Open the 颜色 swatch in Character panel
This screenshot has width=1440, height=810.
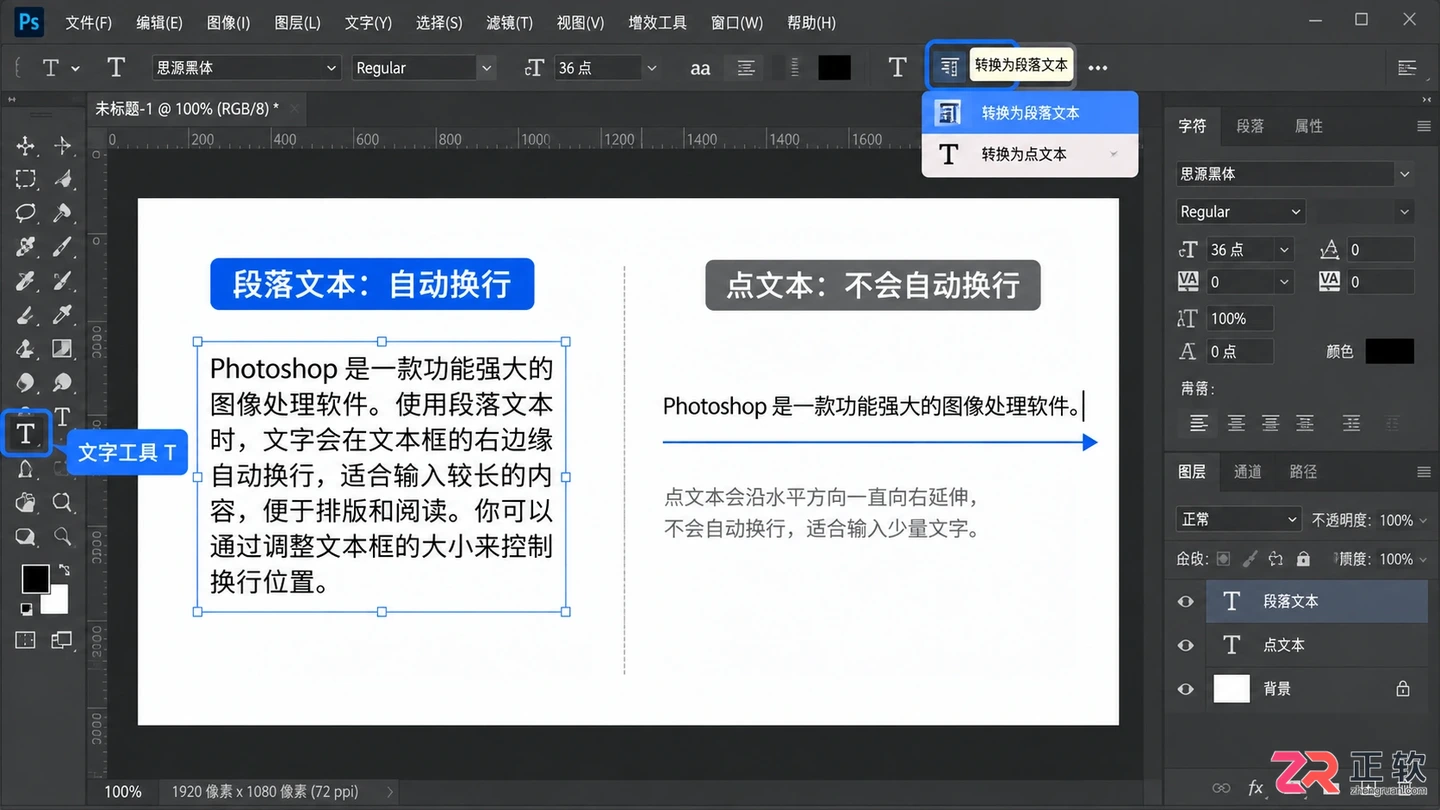(1390, 351)
